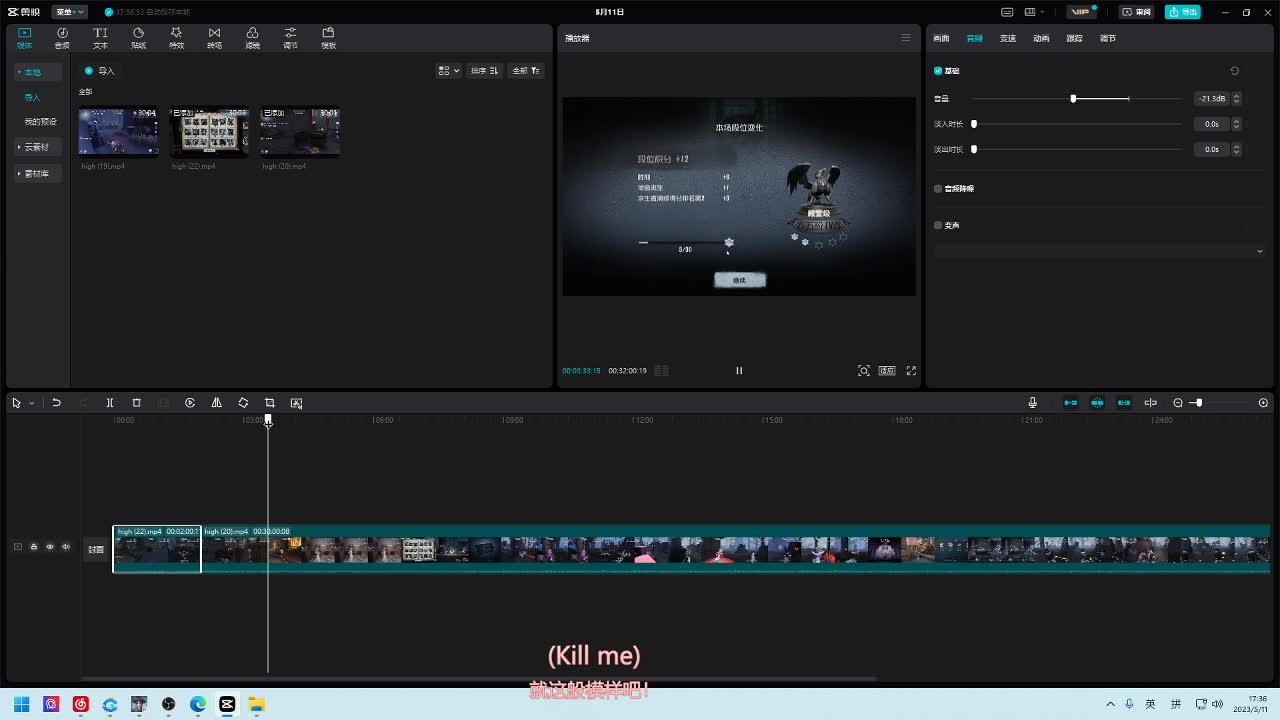Screen dimensions: 1280x720
Task: Expand the 云素材 (Cloud material) section
Action: [x=38, y=147]
